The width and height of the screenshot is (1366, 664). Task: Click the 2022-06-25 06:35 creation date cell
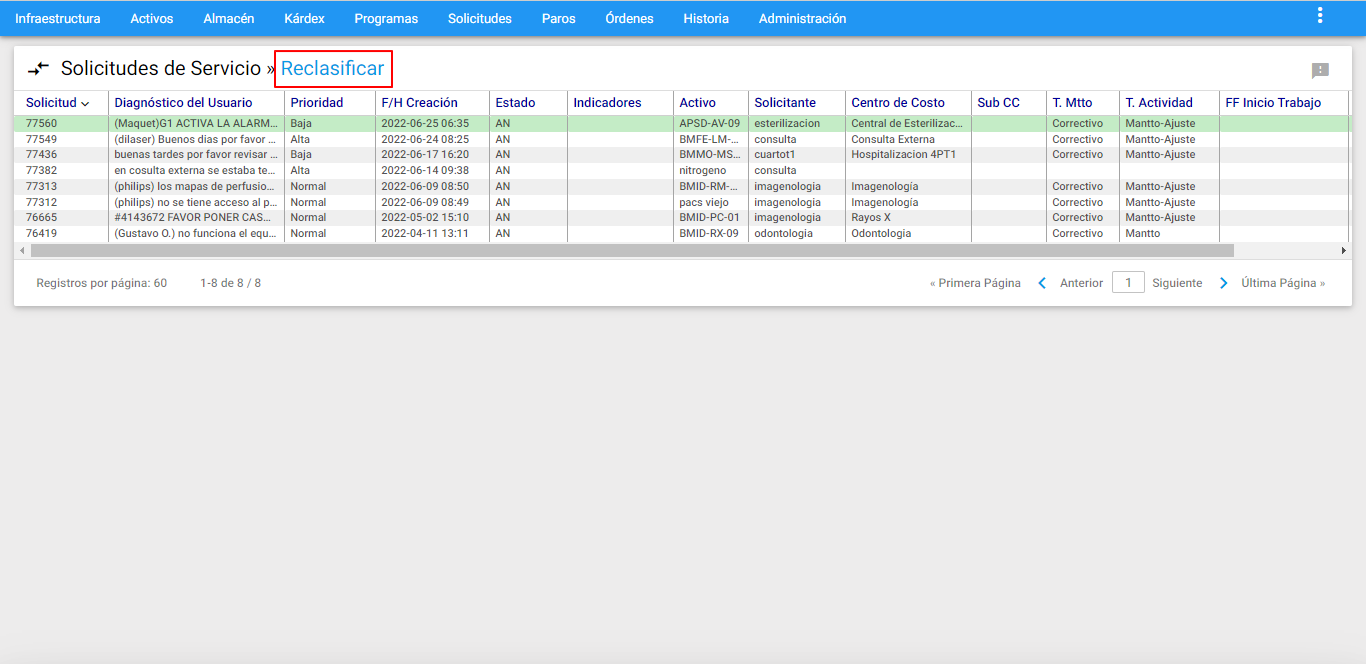(432, 124)
